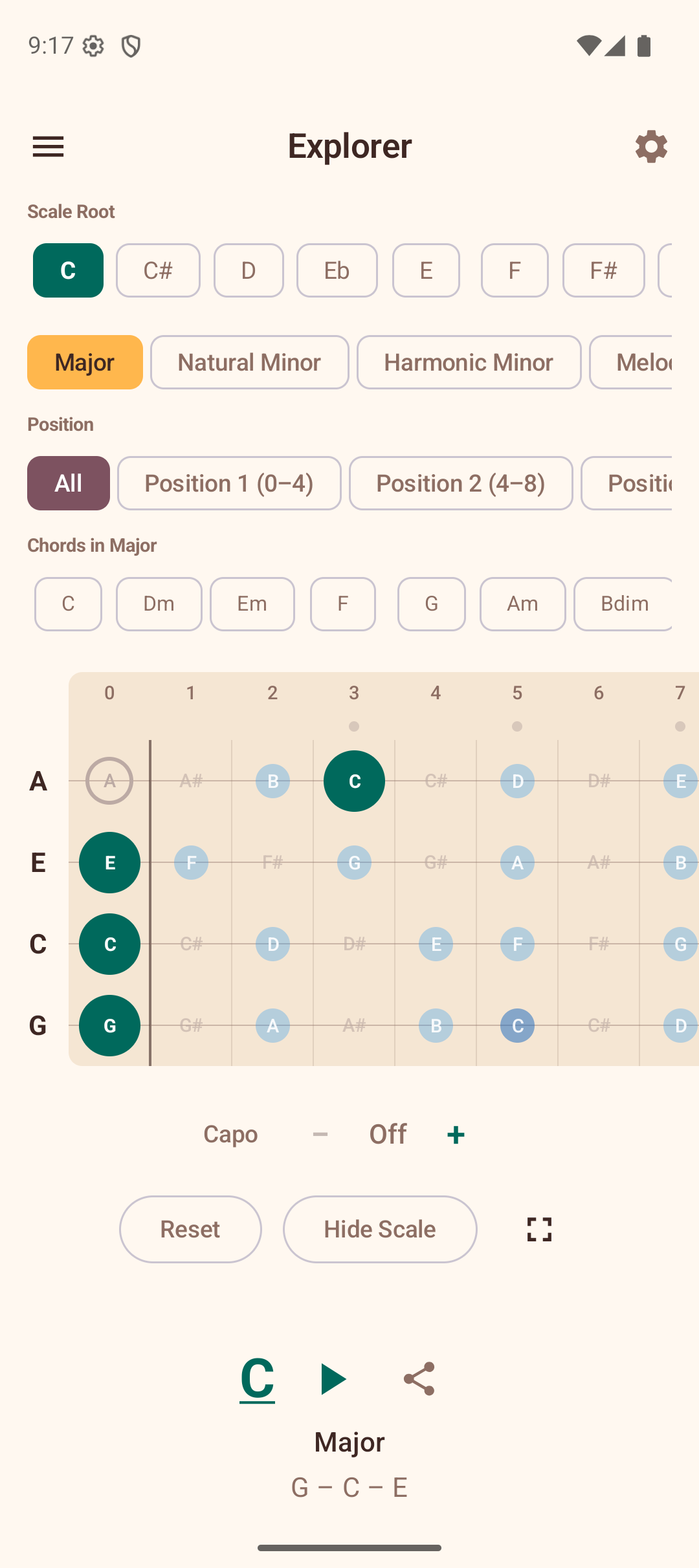Tap the open G string note

tap(109, 1025)
